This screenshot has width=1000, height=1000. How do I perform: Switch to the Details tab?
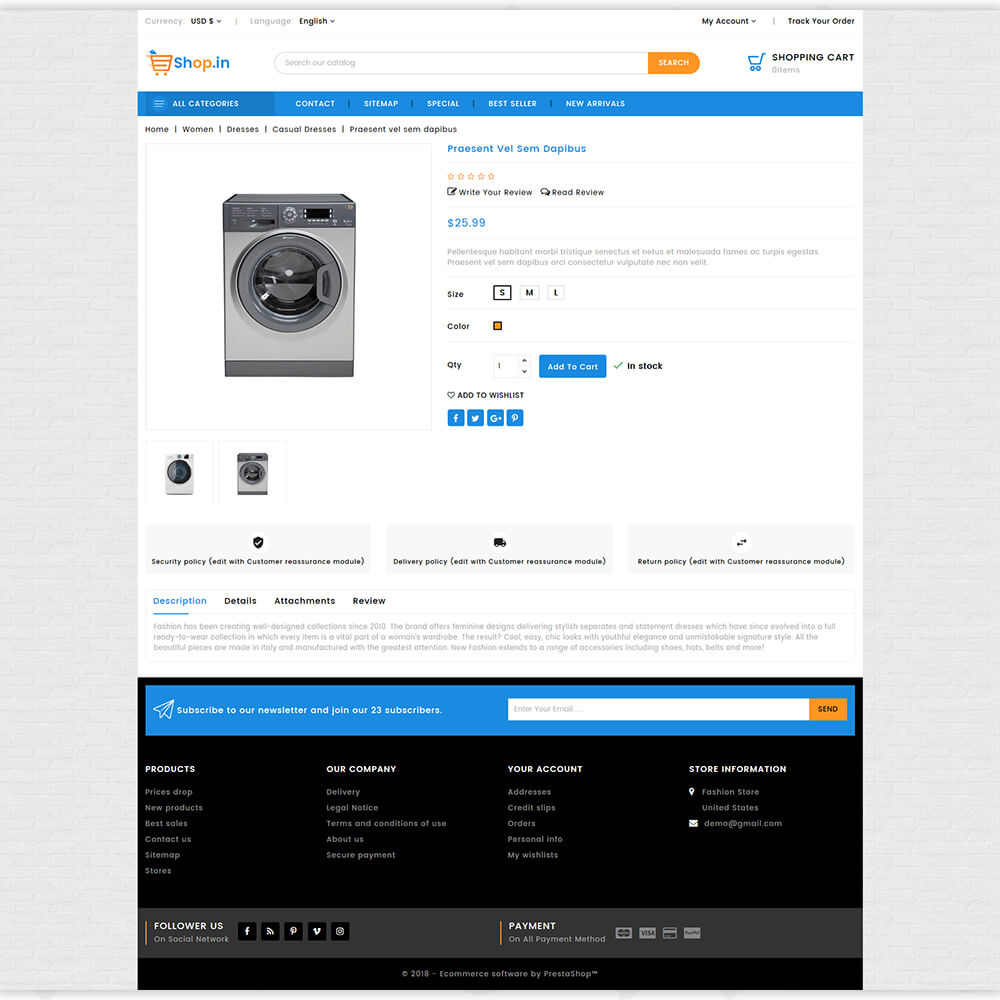(240, 601)
